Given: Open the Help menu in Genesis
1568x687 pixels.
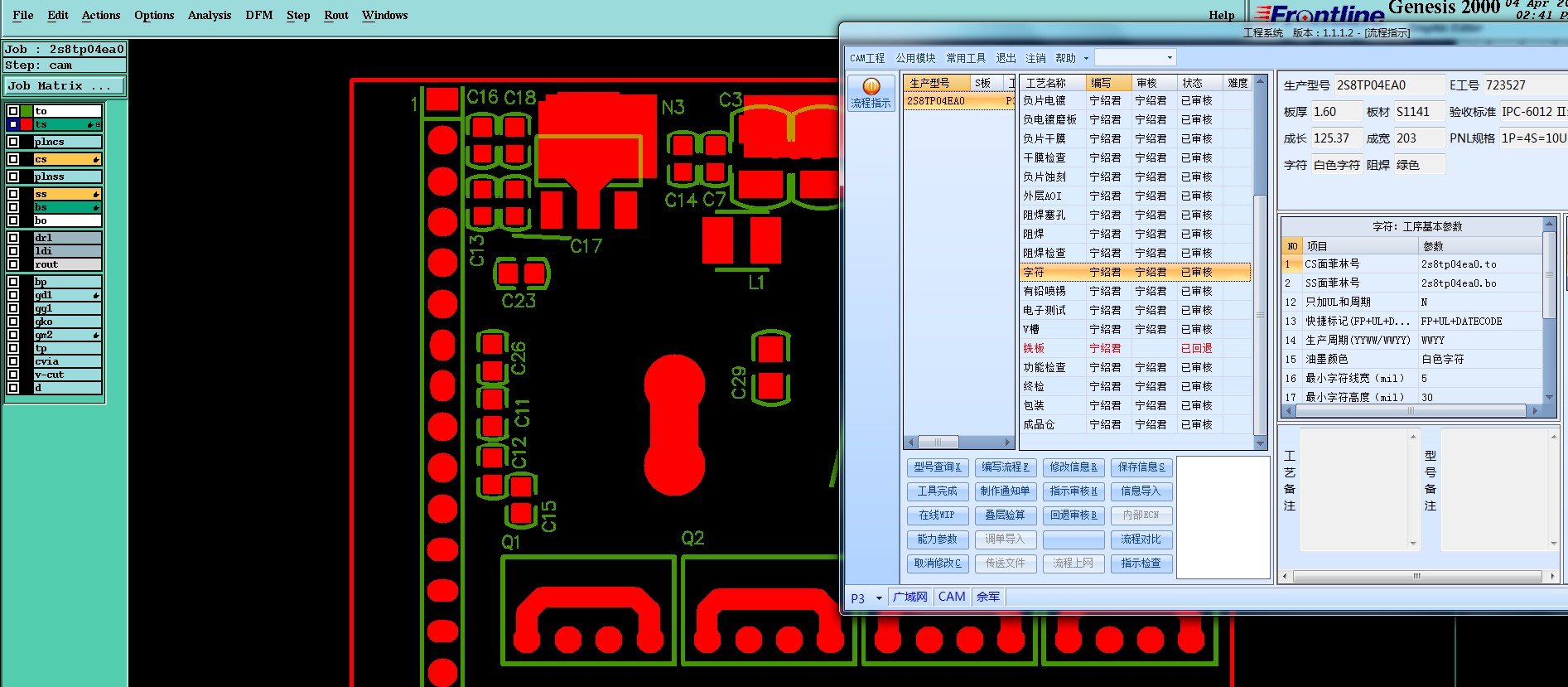Looking at the screenshot, I should [1222, 15].
